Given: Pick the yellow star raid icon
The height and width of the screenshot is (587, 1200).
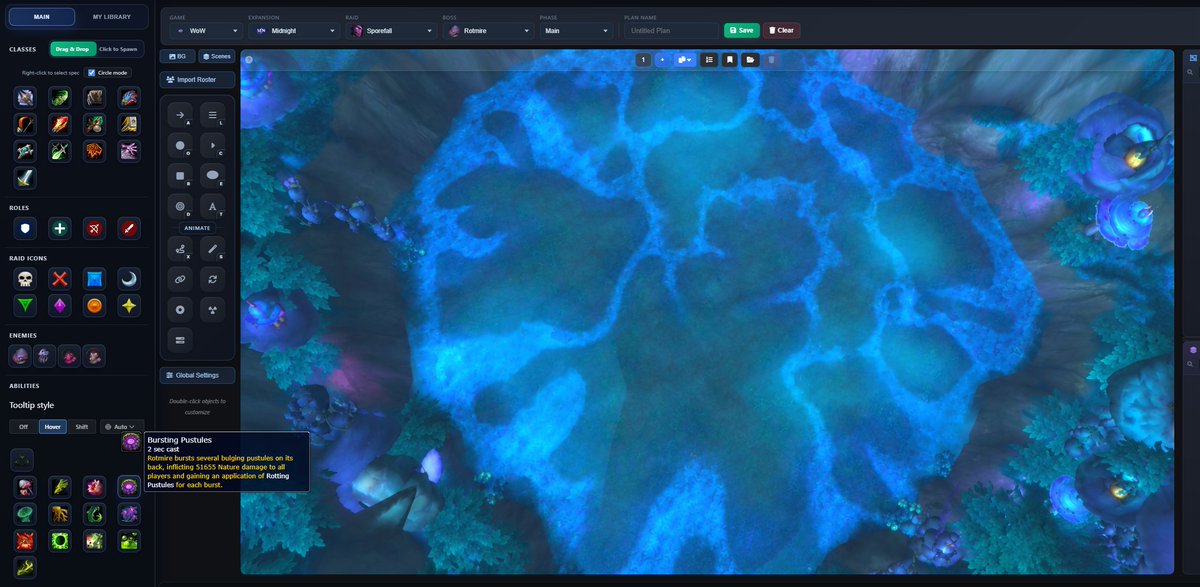Looking at the screenshot, I should tap(130, 306).
